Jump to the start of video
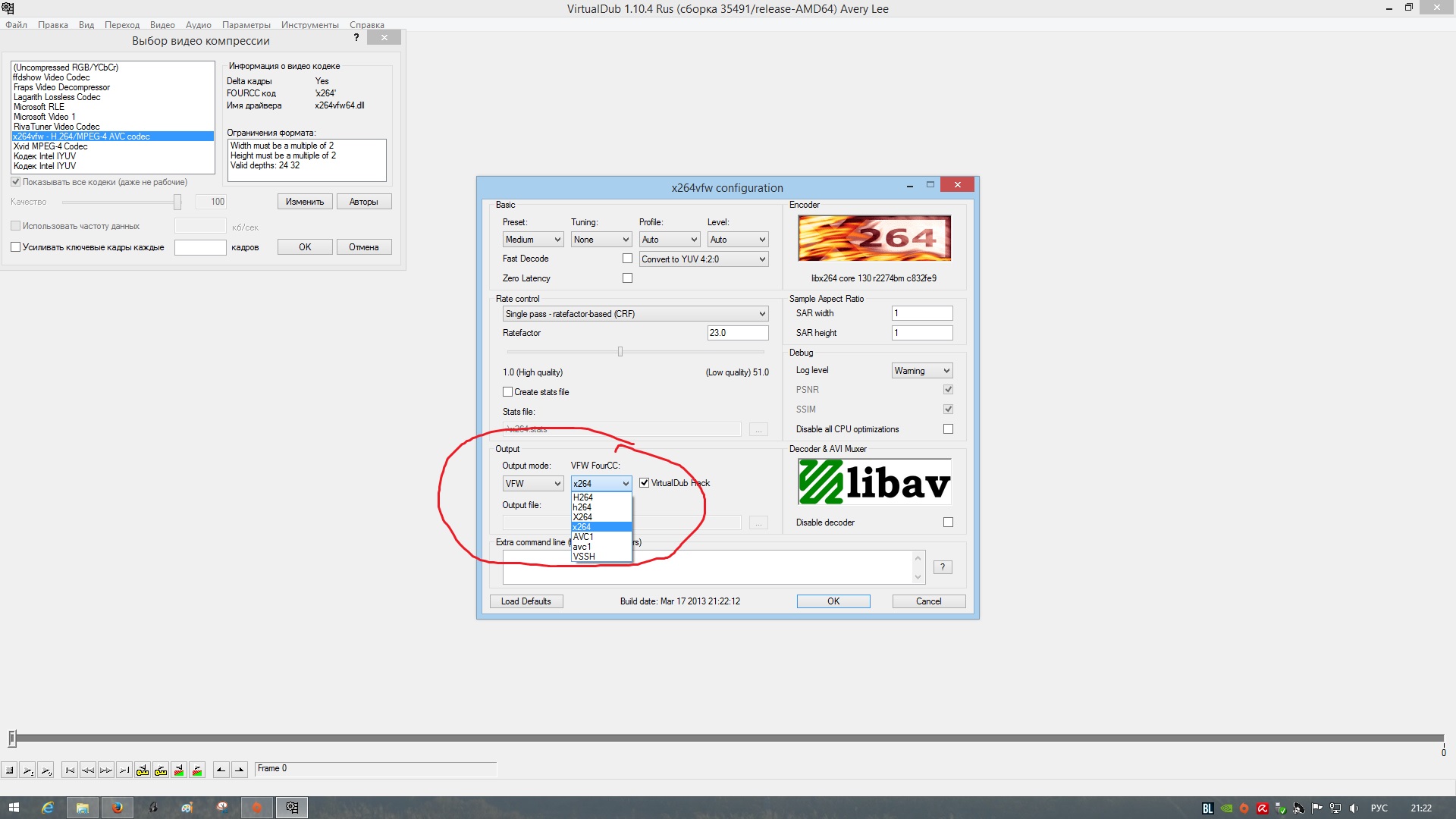The height and width of the screenshot is (819, 1456). tap(70, 770)
